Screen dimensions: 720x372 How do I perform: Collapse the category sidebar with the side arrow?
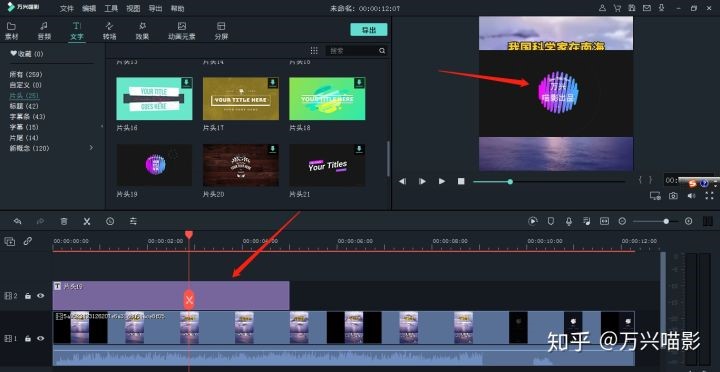(102, 126)
